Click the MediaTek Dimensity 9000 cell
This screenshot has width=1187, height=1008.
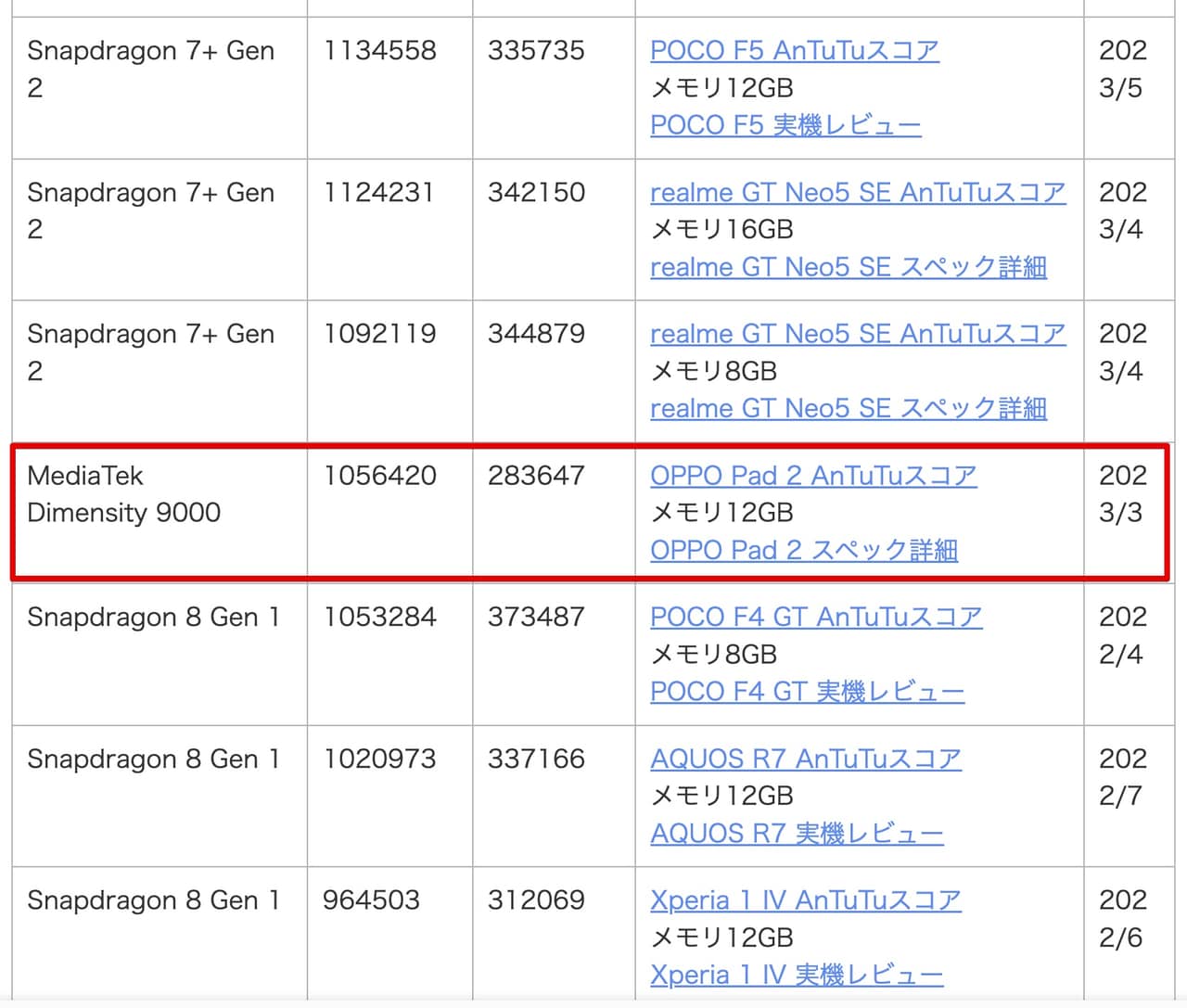(124, 494)
